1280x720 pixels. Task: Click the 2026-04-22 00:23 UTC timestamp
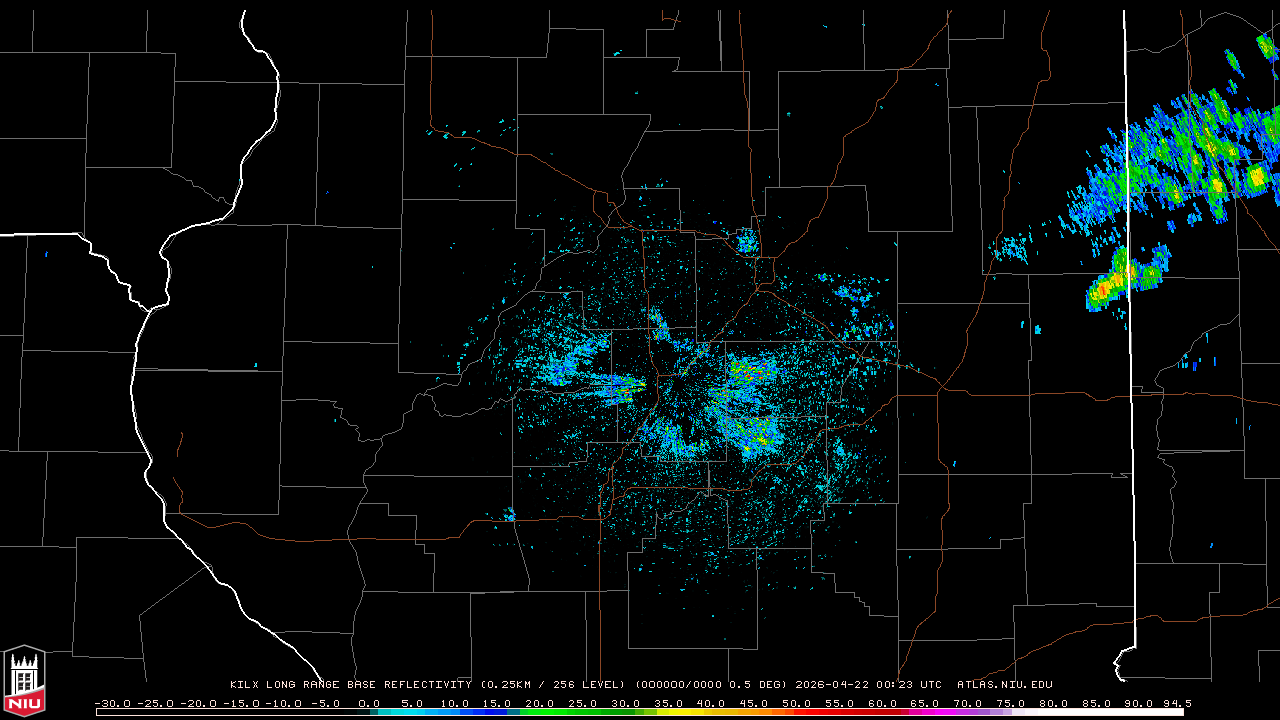pyautogui.click(x=869, y=685)
